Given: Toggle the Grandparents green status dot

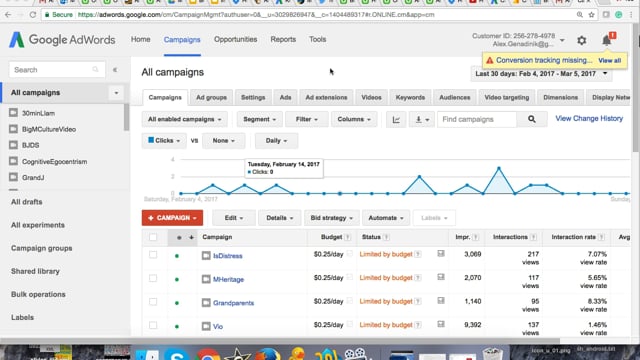Looking at the screenshot, I should [177, 303].
